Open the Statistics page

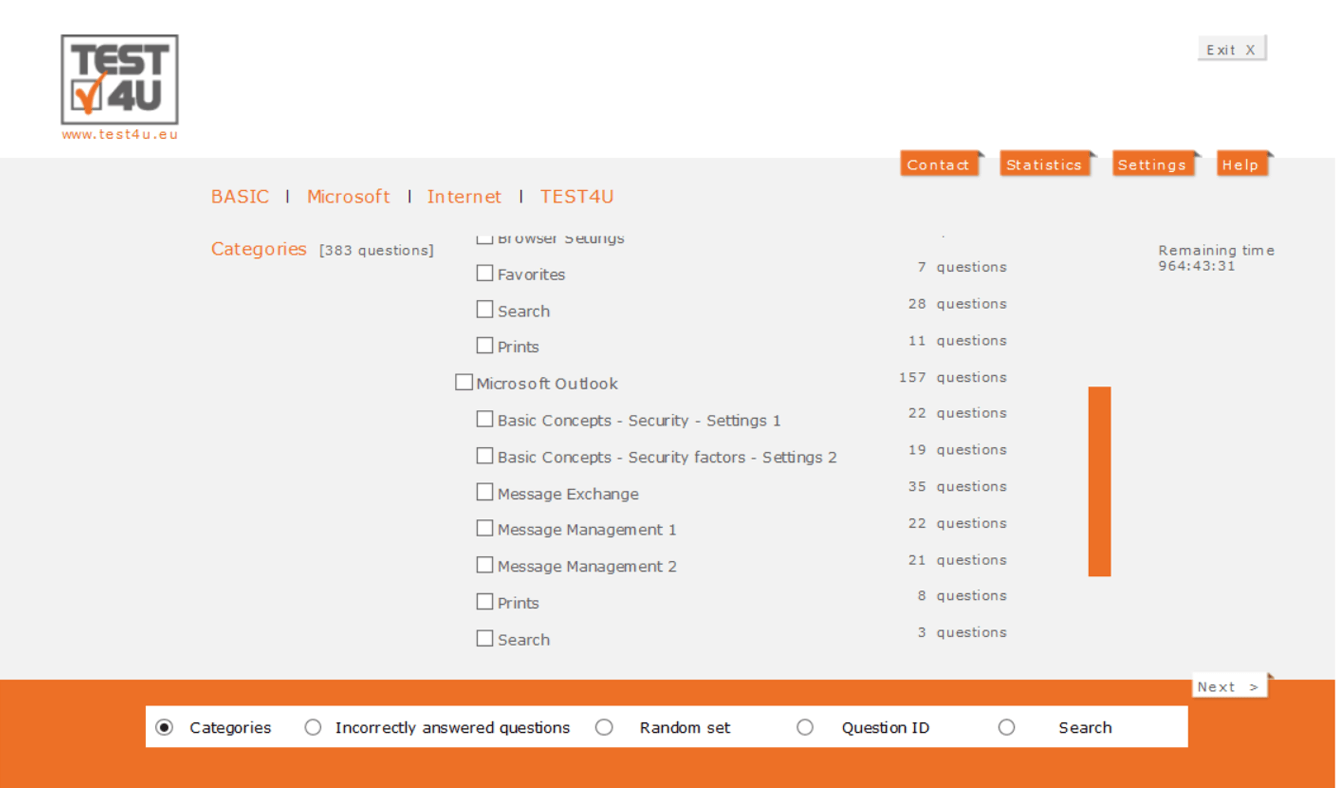pos(1044,165)
